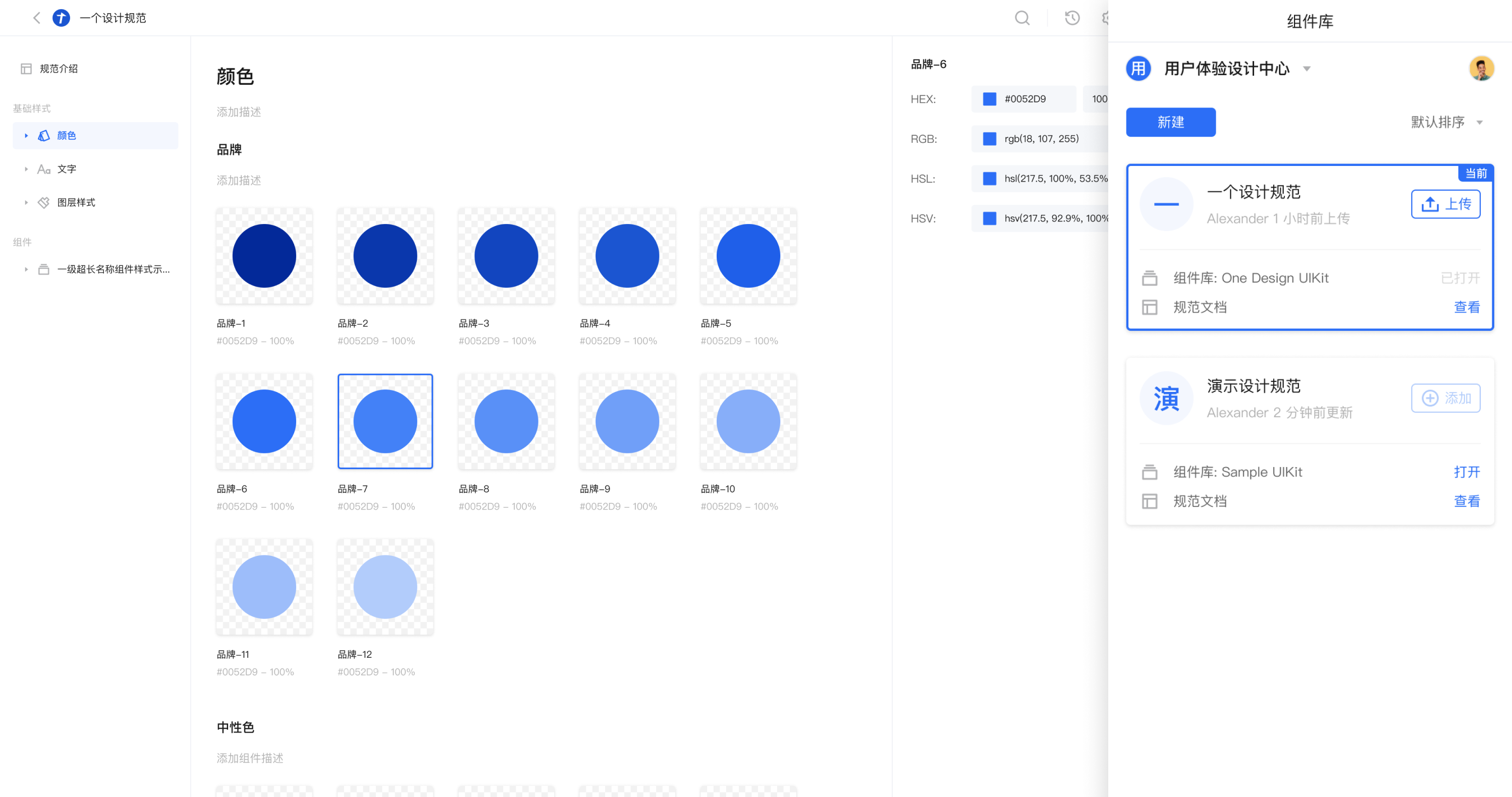Click 查看 link under 演示设计规范 card

coord(1466,501)
